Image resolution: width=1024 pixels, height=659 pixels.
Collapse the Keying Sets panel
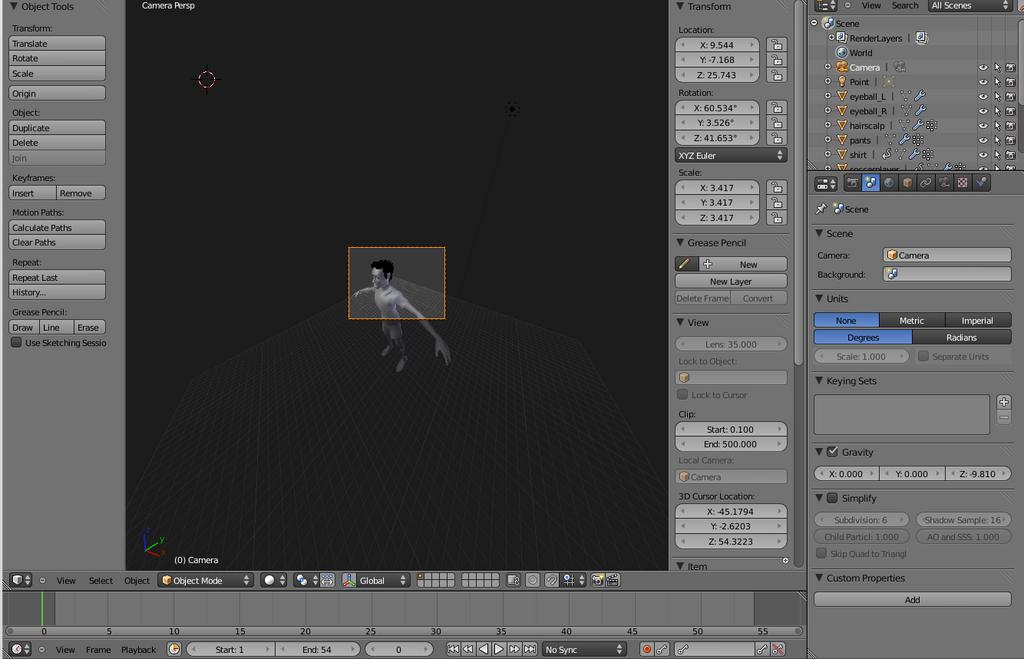coord(819,381)
